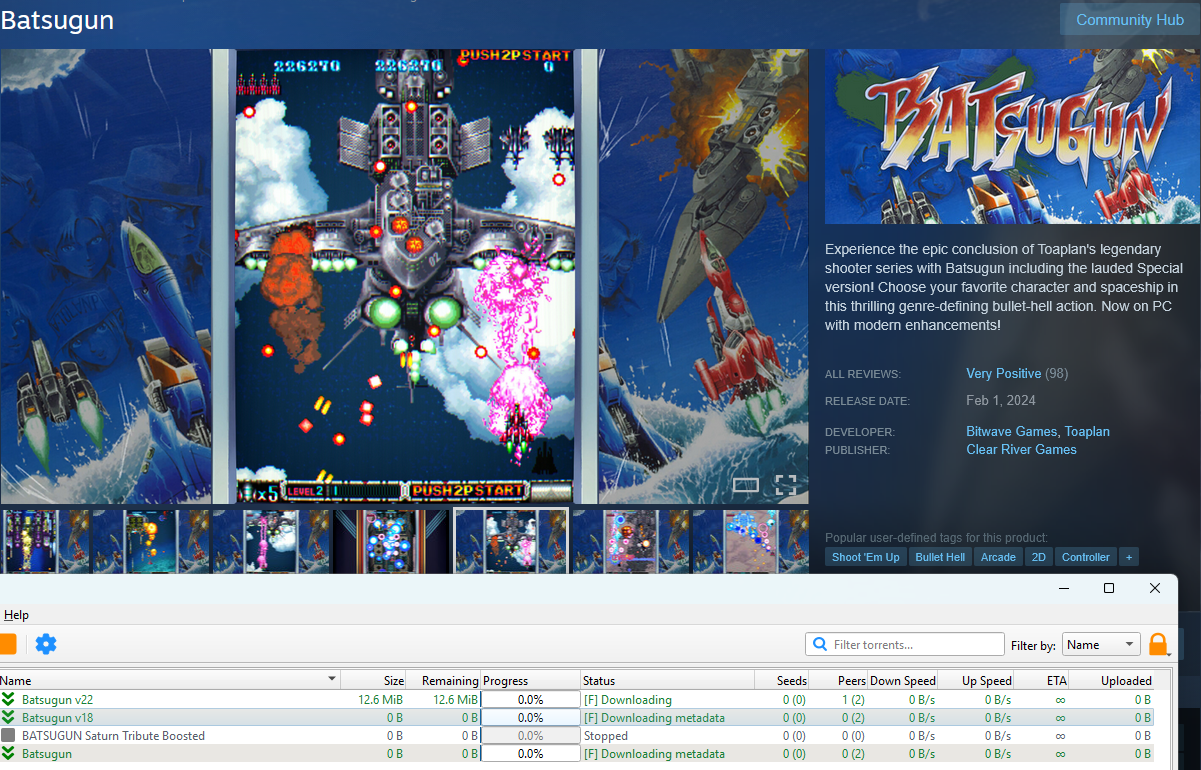
Task: Click the Arcade tag
Action: click(x=998, y=557)
